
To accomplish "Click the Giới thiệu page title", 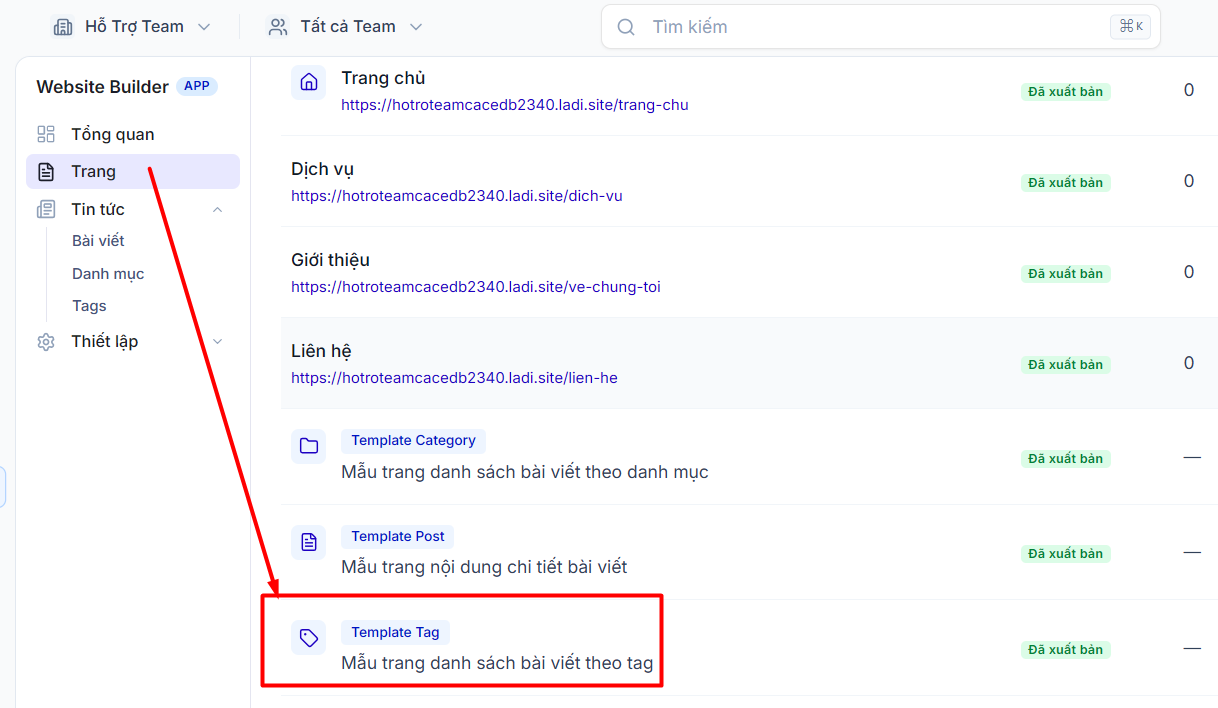I will pos(330,260).
